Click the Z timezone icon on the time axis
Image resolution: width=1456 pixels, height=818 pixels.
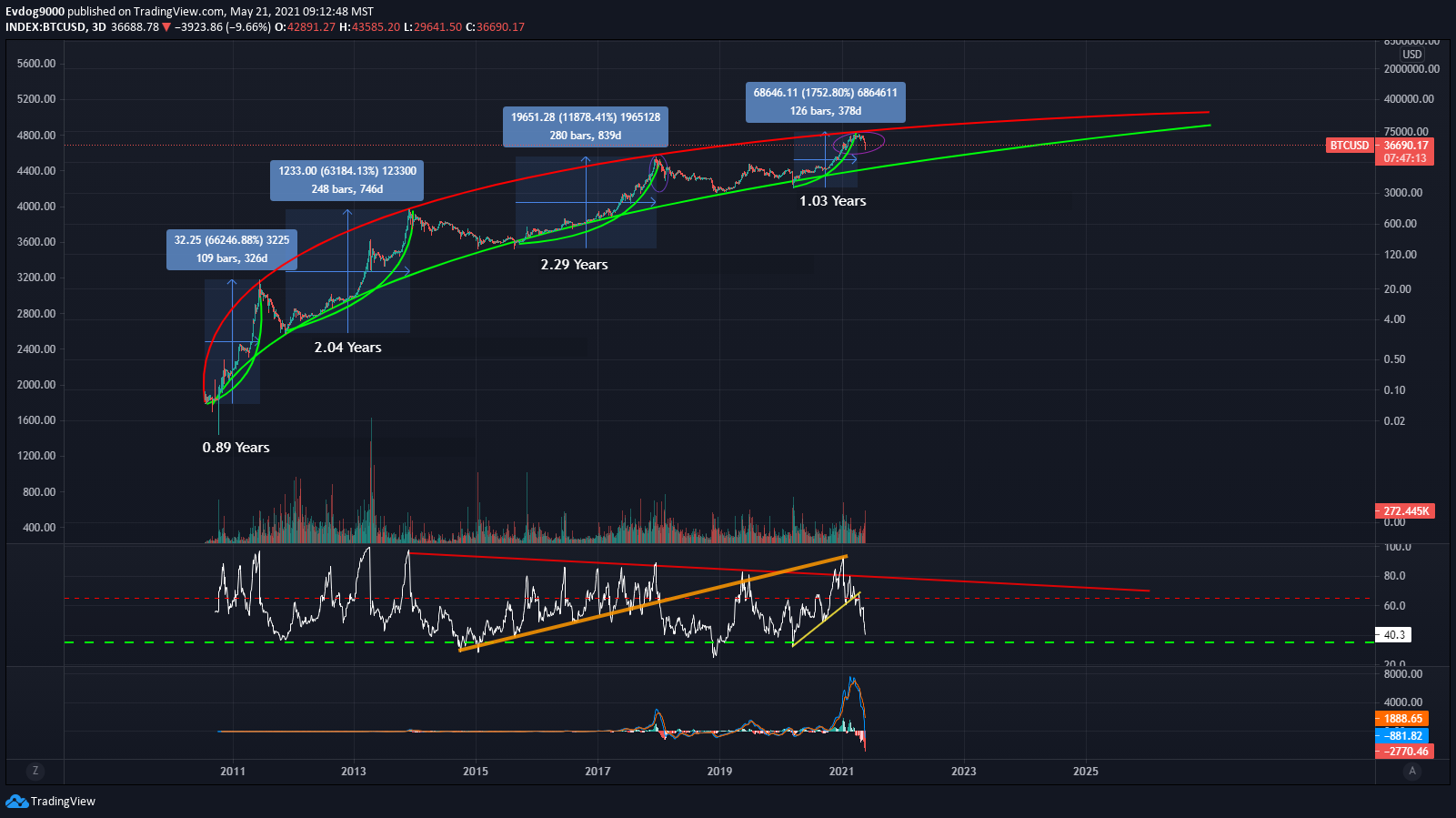35,771
